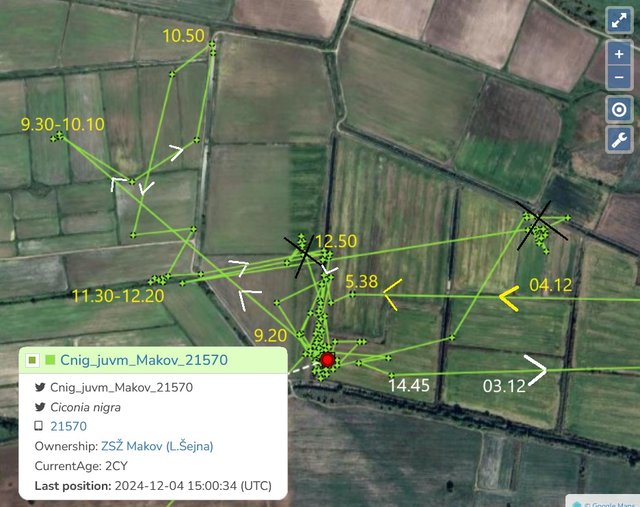
Task: Click the device icon beside 21570
Action: pos(38,426)
